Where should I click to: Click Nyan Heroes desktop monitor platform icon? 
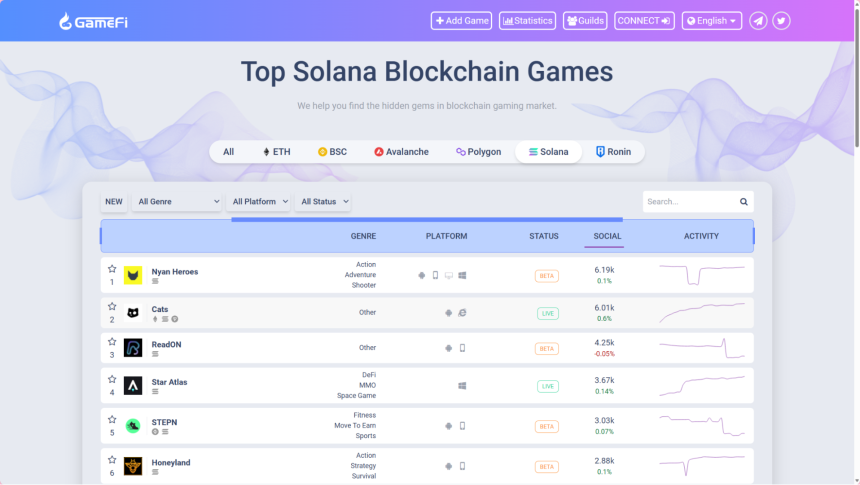click(449, 275)
